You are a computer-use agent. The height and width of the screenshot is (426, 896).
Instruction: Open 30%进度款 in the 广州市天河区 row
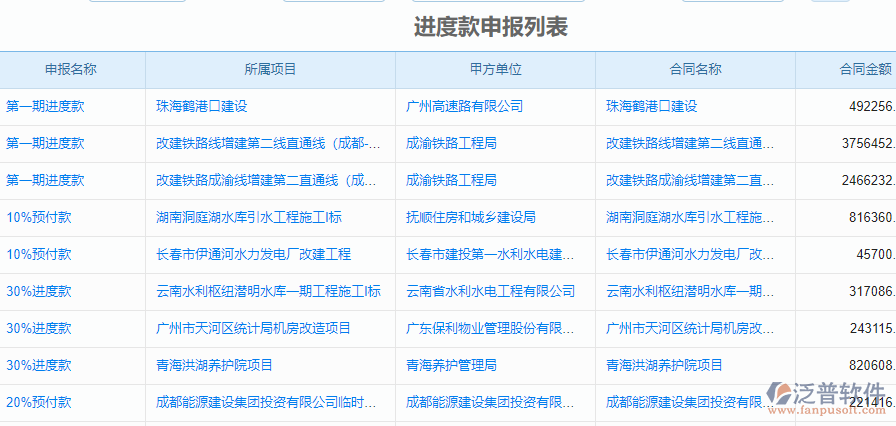click(39, 329)
